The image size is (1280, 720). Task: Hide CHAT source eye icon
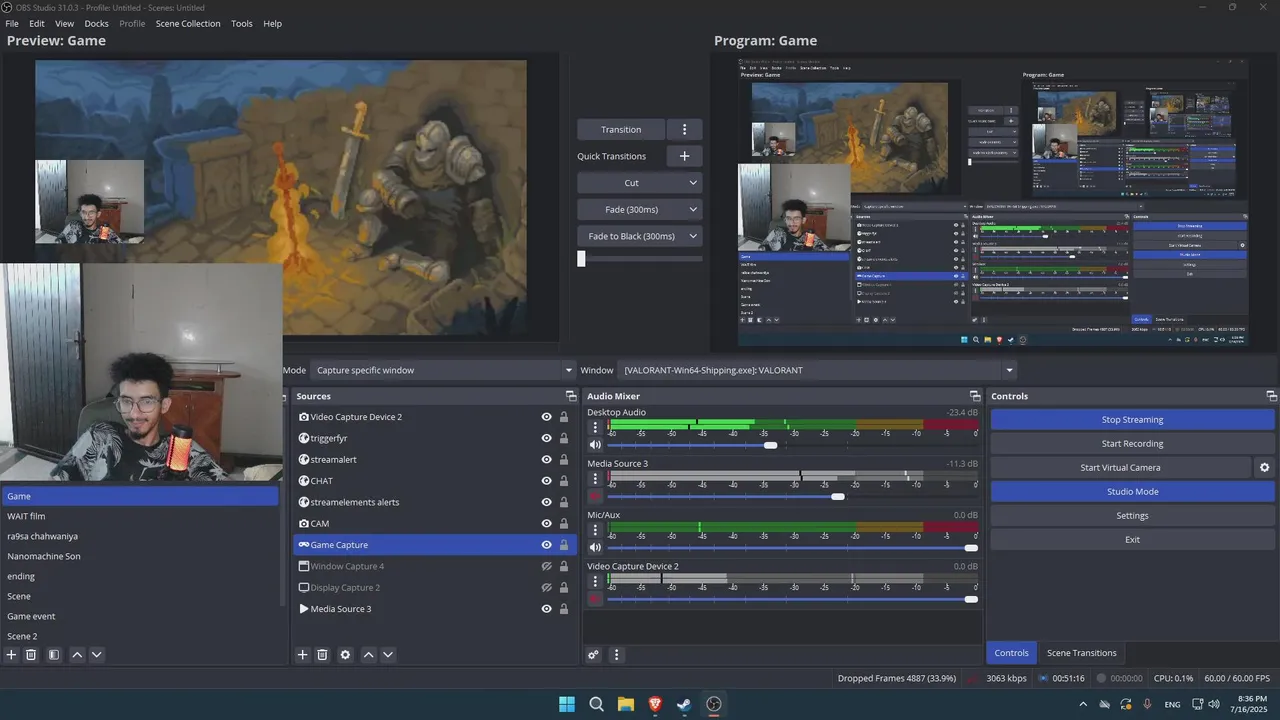click(x=546, y=481)
